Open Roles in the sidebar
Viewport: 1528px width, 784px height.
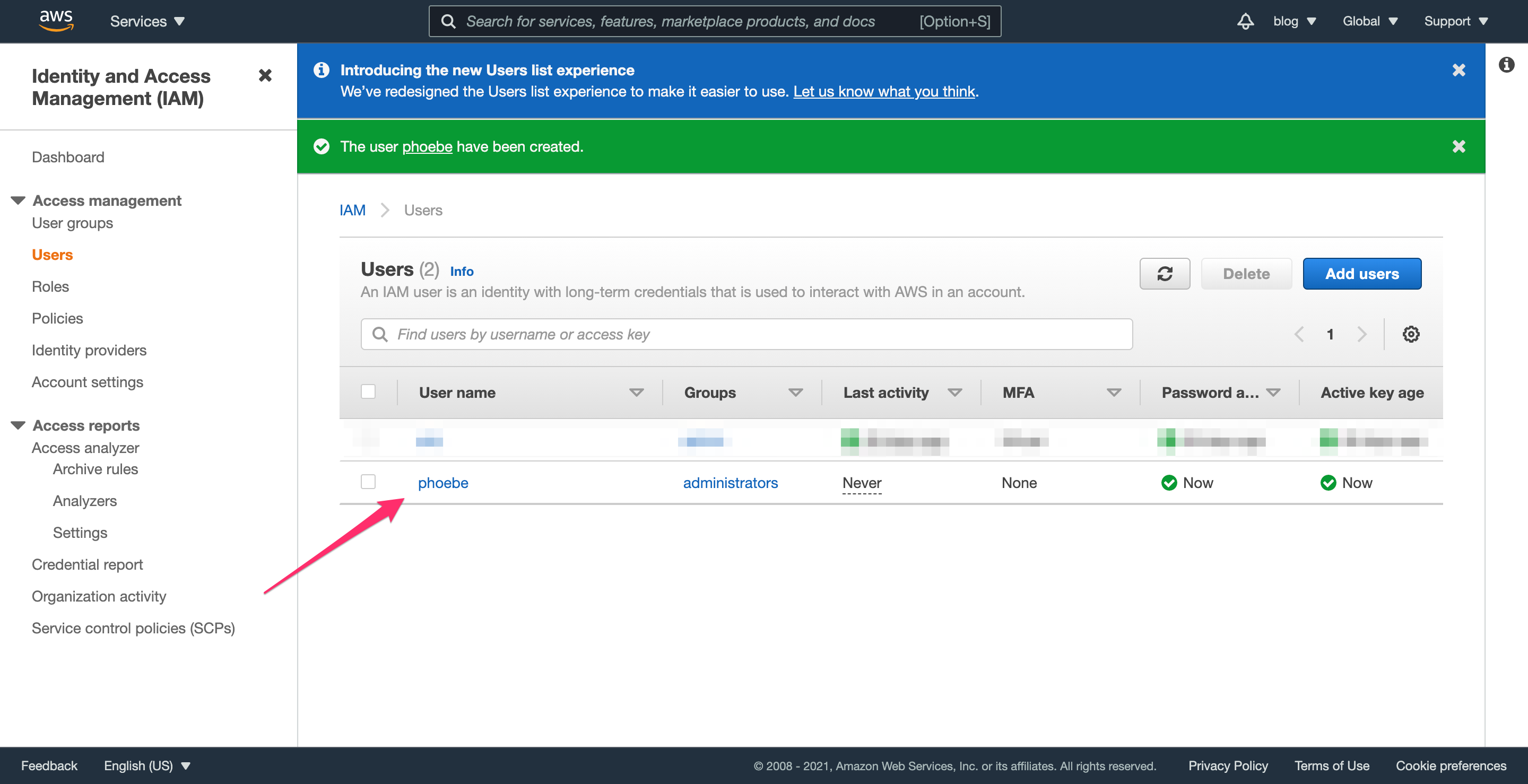50,286
